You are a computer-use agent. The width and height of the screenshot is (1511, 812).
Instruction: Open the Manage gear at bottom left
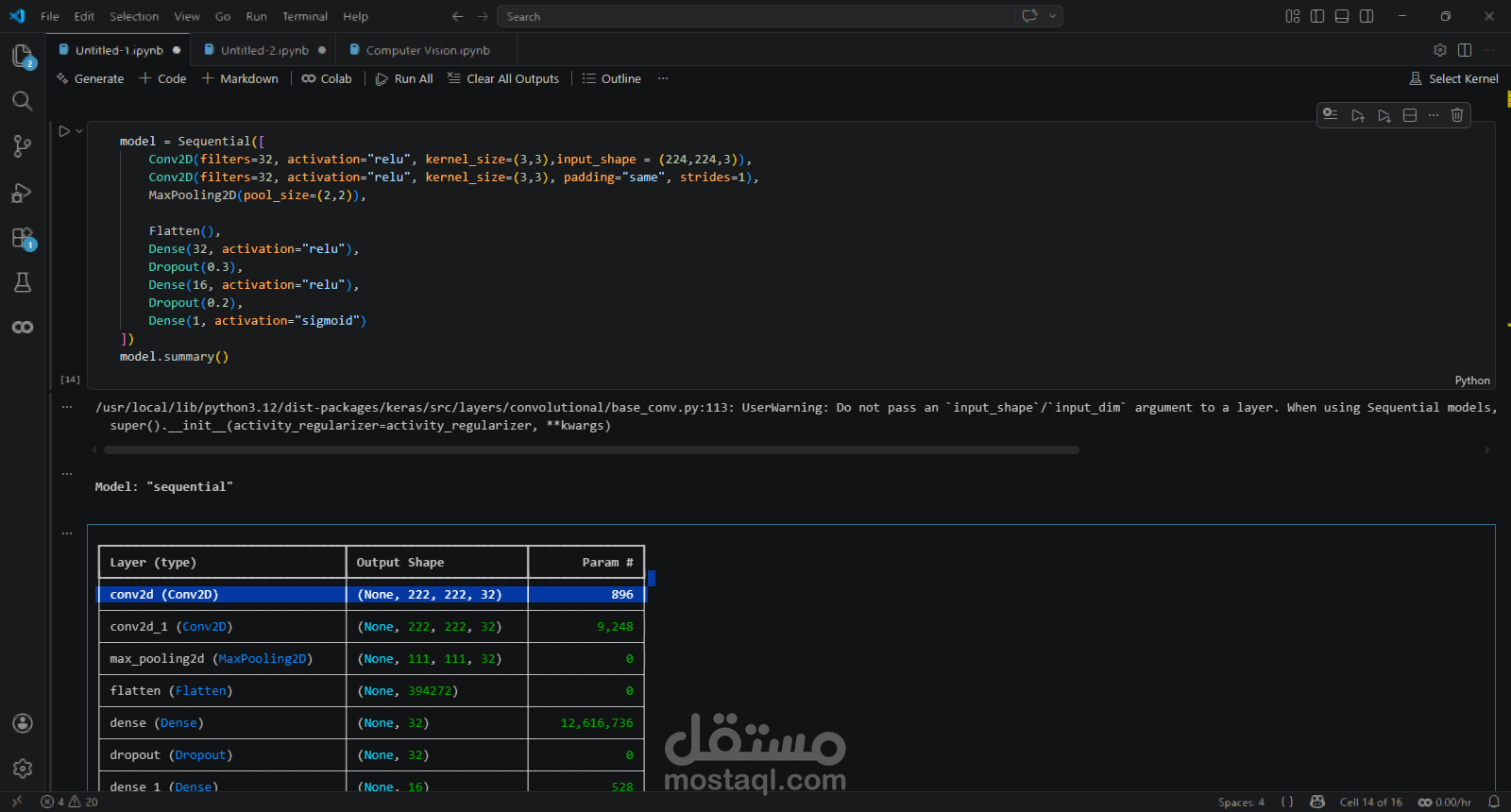23,769
